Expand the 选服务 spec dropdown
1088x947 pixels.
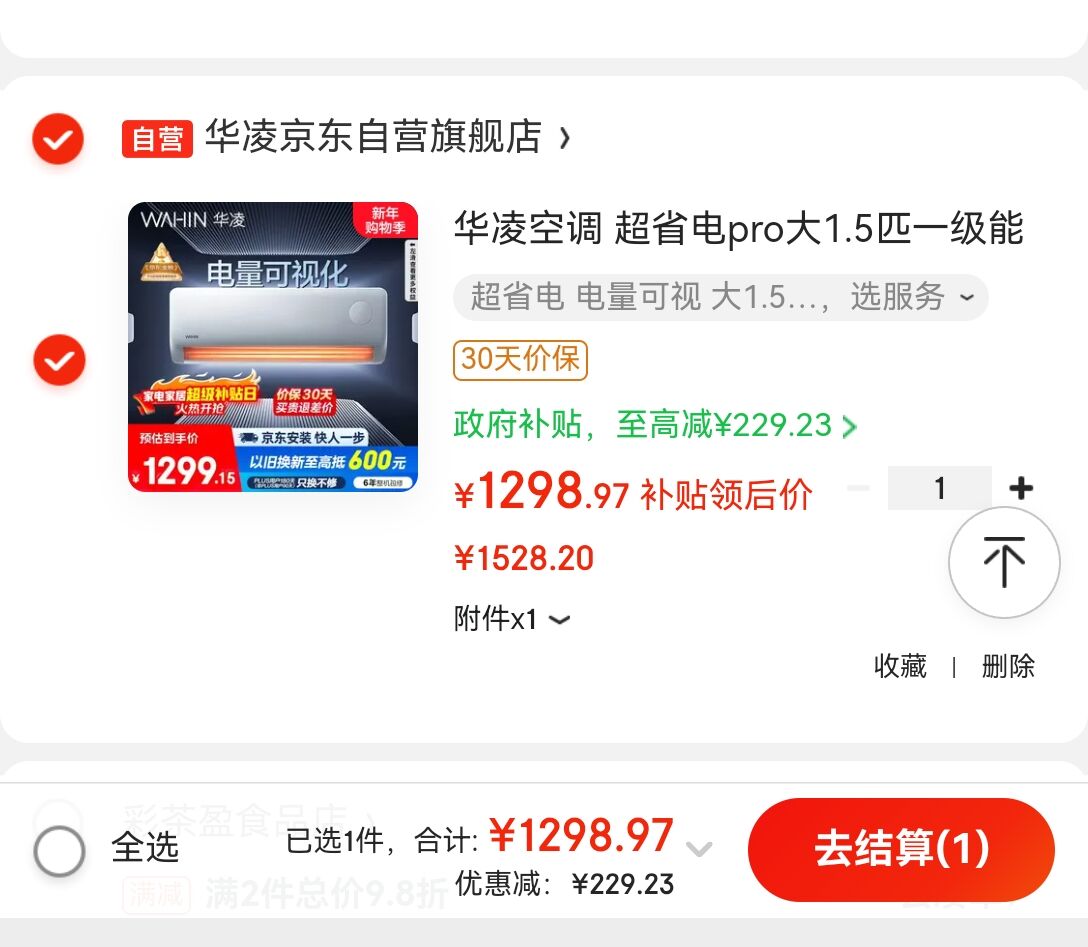click(720, 298)
